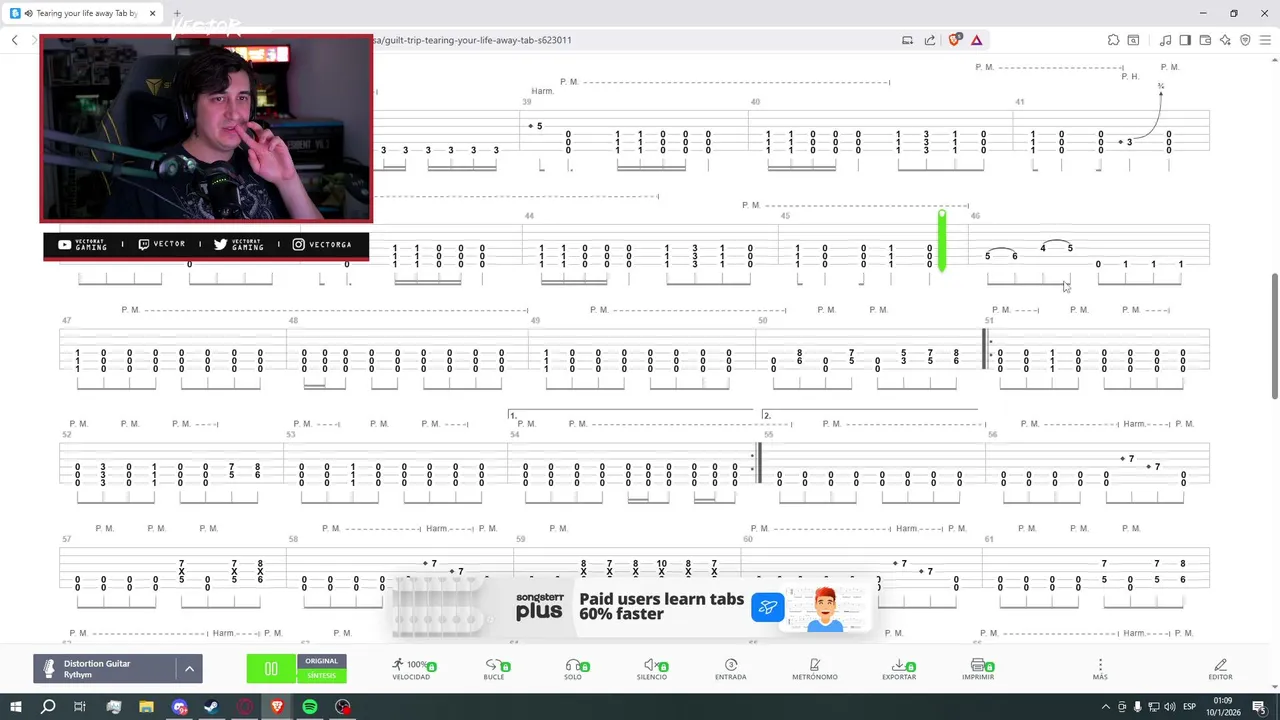The width and height of the screenshot is (1280, 720).
Task: Click measure number 44
Action: (x=529, y=216)
